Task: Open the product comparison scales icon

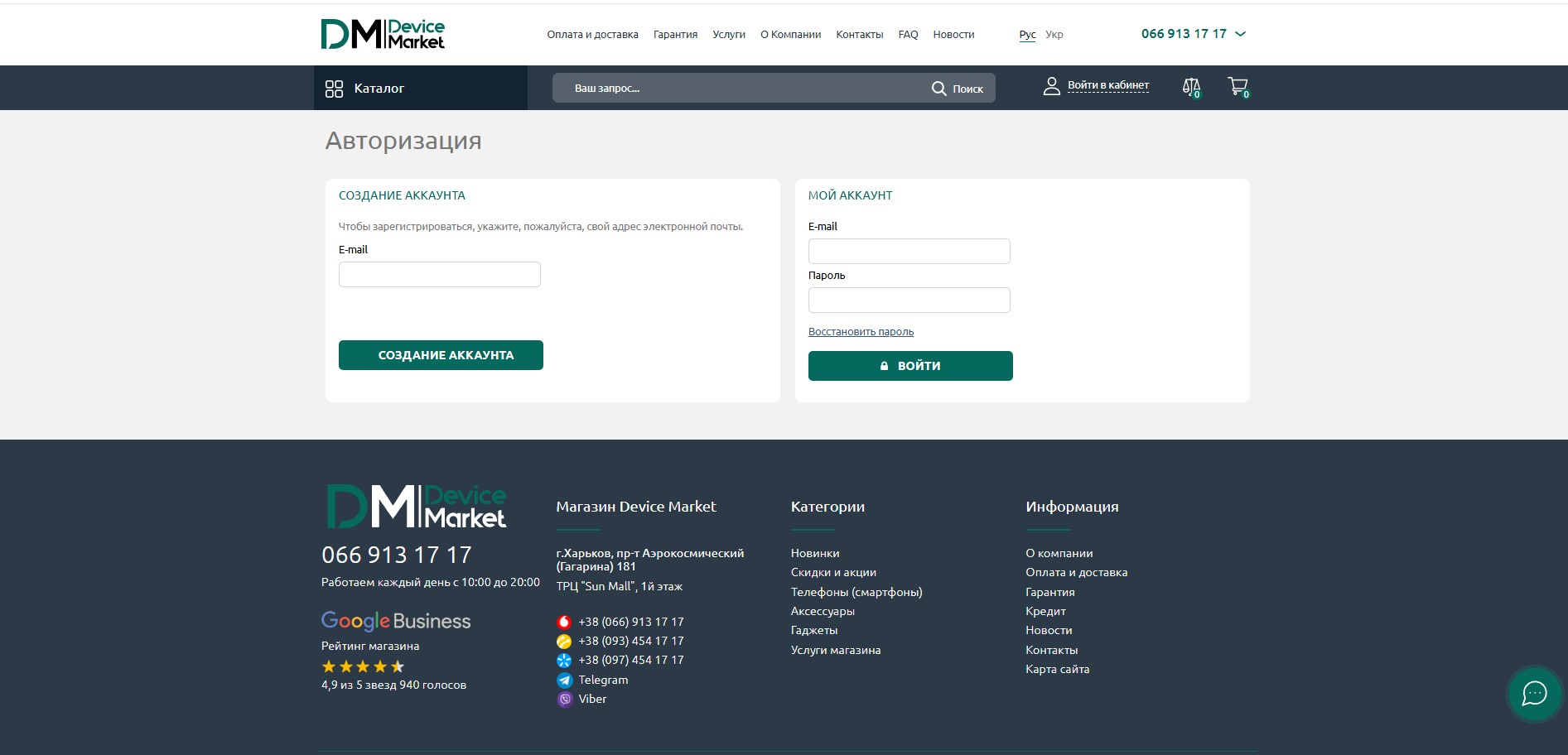Action: tap(1192, 87)
